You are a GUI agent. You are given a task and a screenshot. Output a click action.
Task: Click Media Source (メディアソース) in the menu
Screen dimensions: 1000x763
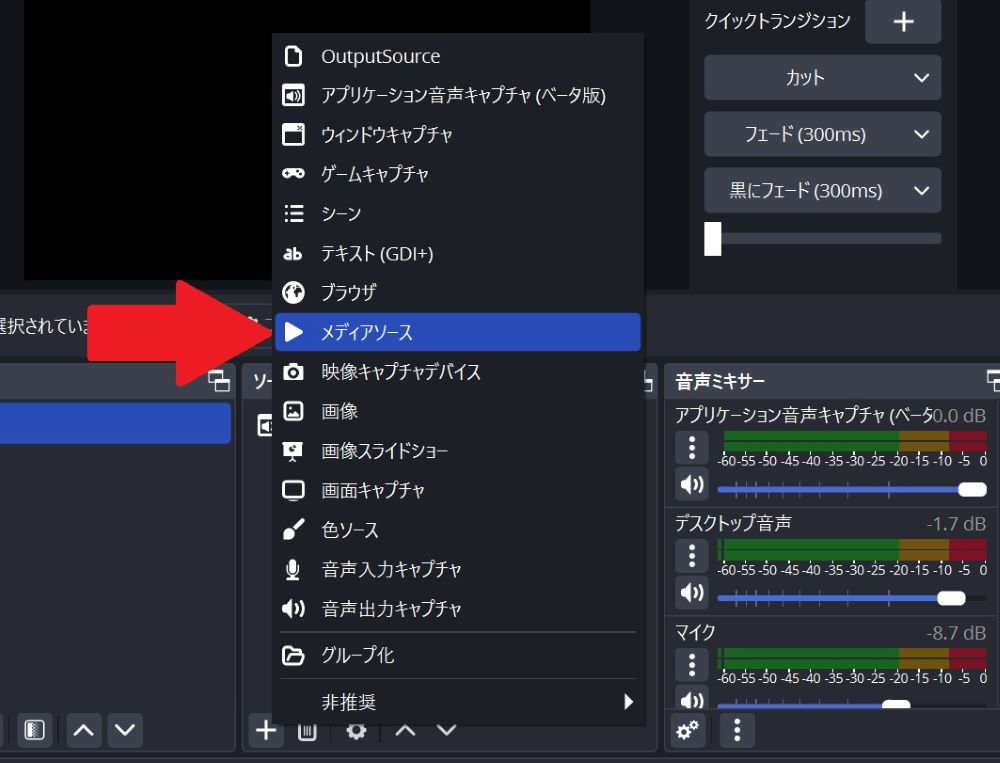click(x=457, y=332)
